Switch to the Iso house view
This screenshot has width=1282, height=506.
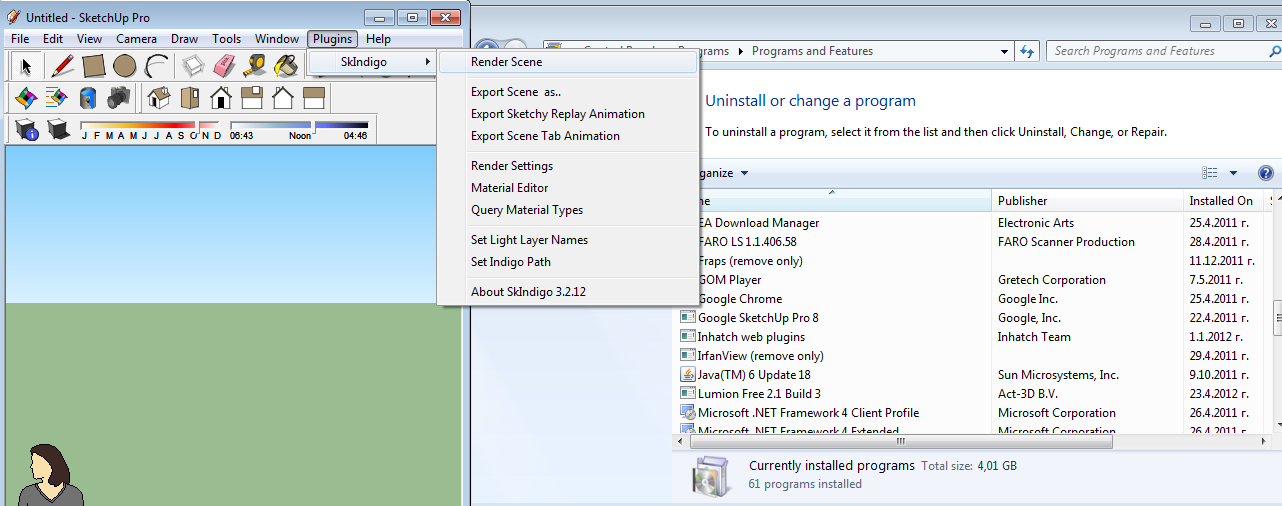[x=158, y=97]
